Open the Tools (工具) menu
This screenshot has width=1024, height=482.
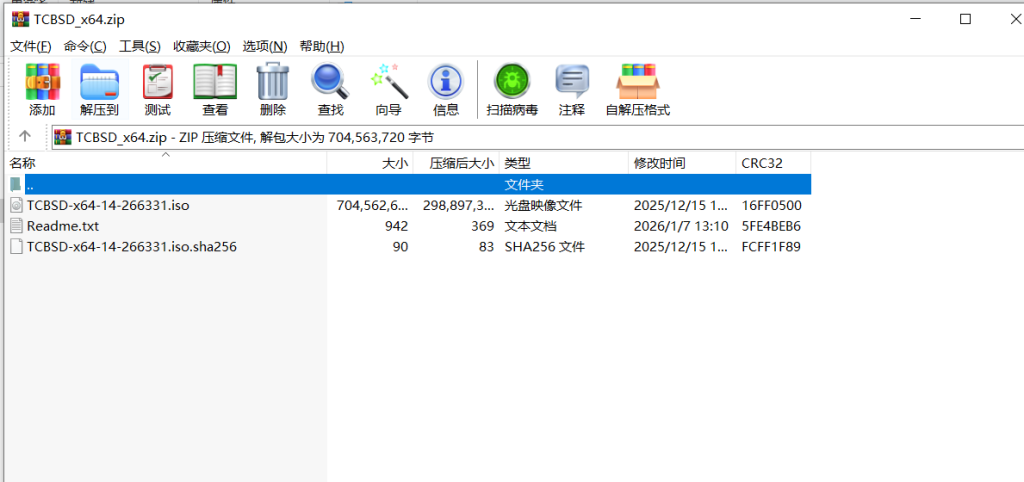click(139, 46)
